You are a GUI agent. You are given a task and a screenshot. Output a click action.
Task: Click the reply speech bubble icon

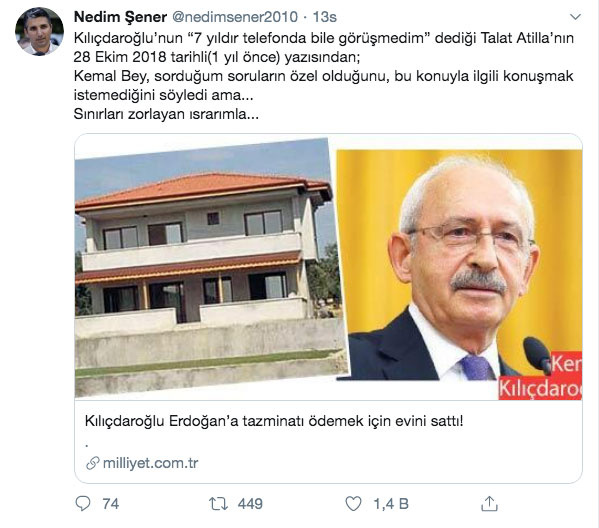point(83,504)
